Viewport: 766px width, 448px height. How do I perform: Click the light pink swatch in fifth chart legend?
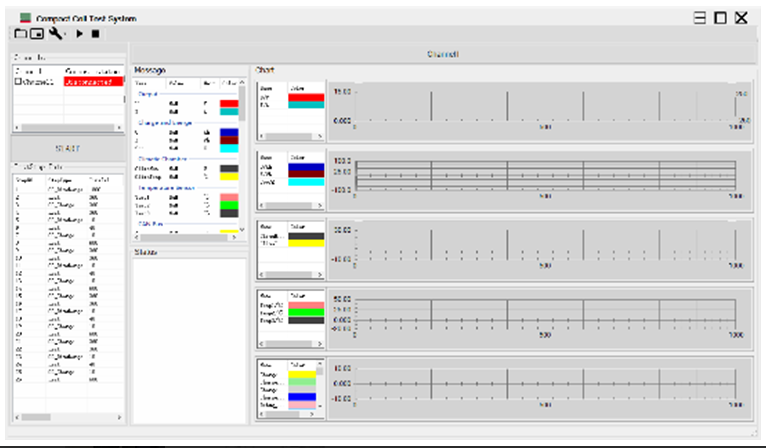tap(302, 405)
